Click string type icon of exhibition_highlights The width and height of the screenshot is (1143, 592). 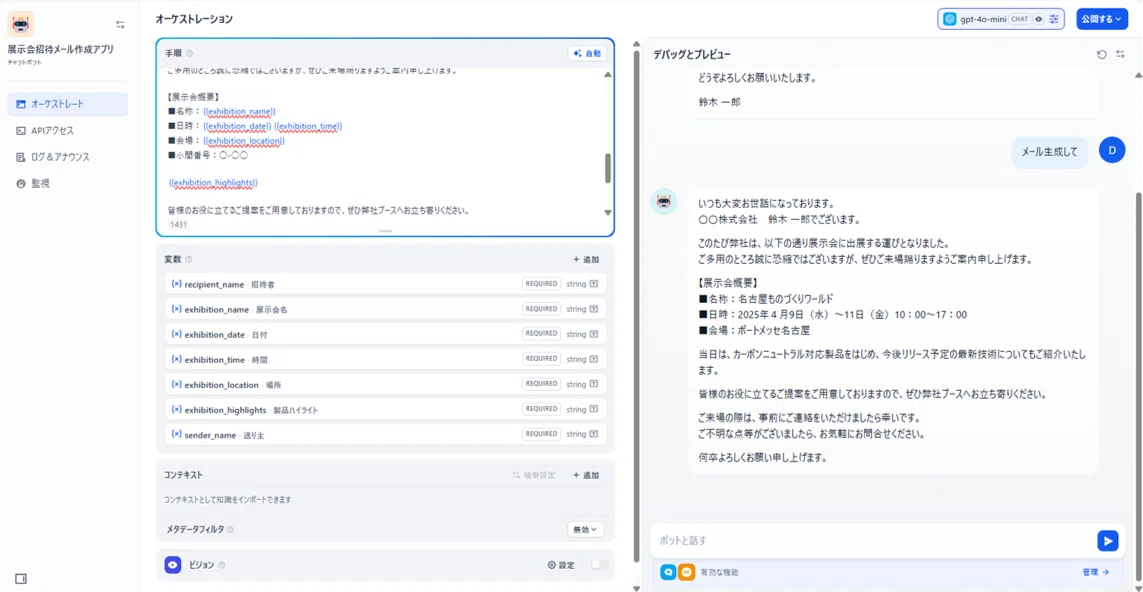[x=594, y=410]
